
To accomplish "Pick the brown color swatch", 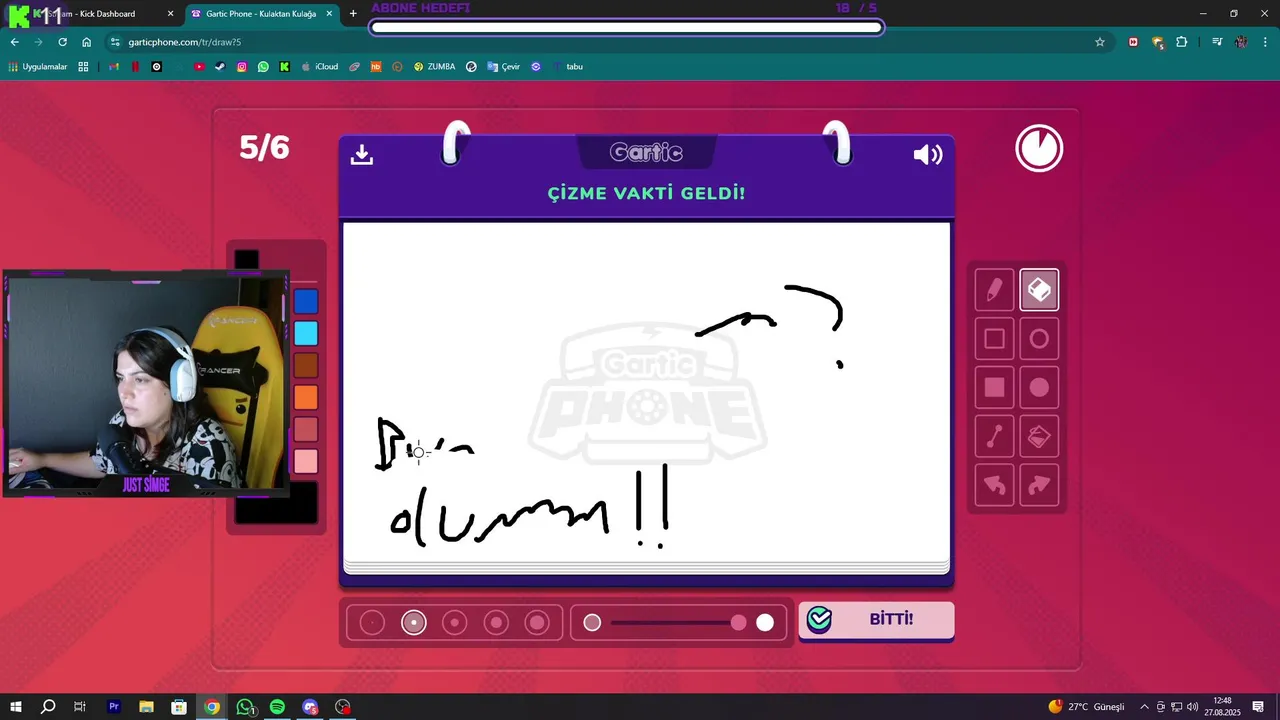I will point(306,365).
